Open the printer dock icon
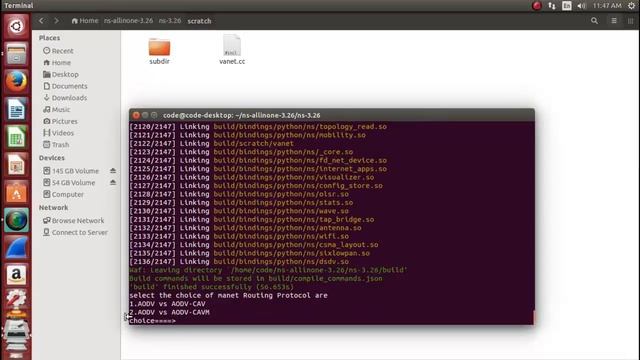 tap(16, 331)
